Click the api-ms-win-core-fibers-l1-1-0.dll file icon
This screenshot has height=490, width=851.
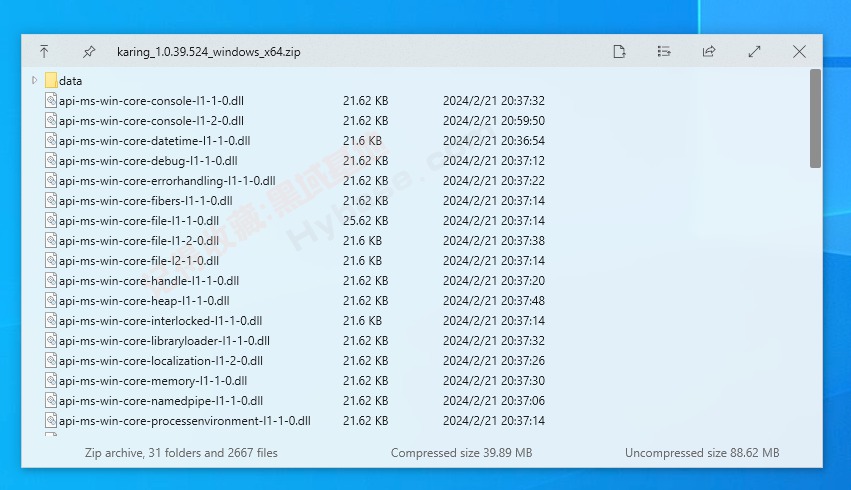coord(51,200)
